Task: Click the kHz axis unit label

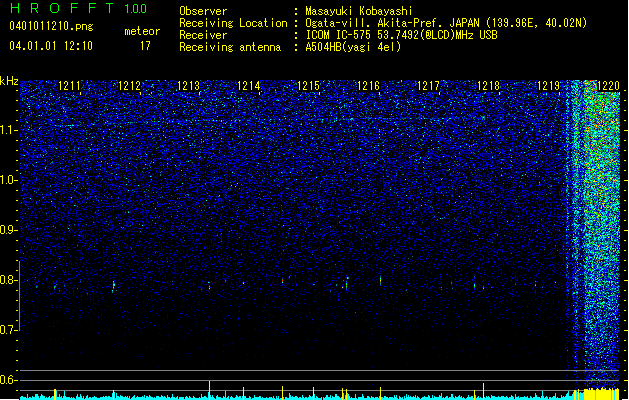Action: [x=9, y=81]
